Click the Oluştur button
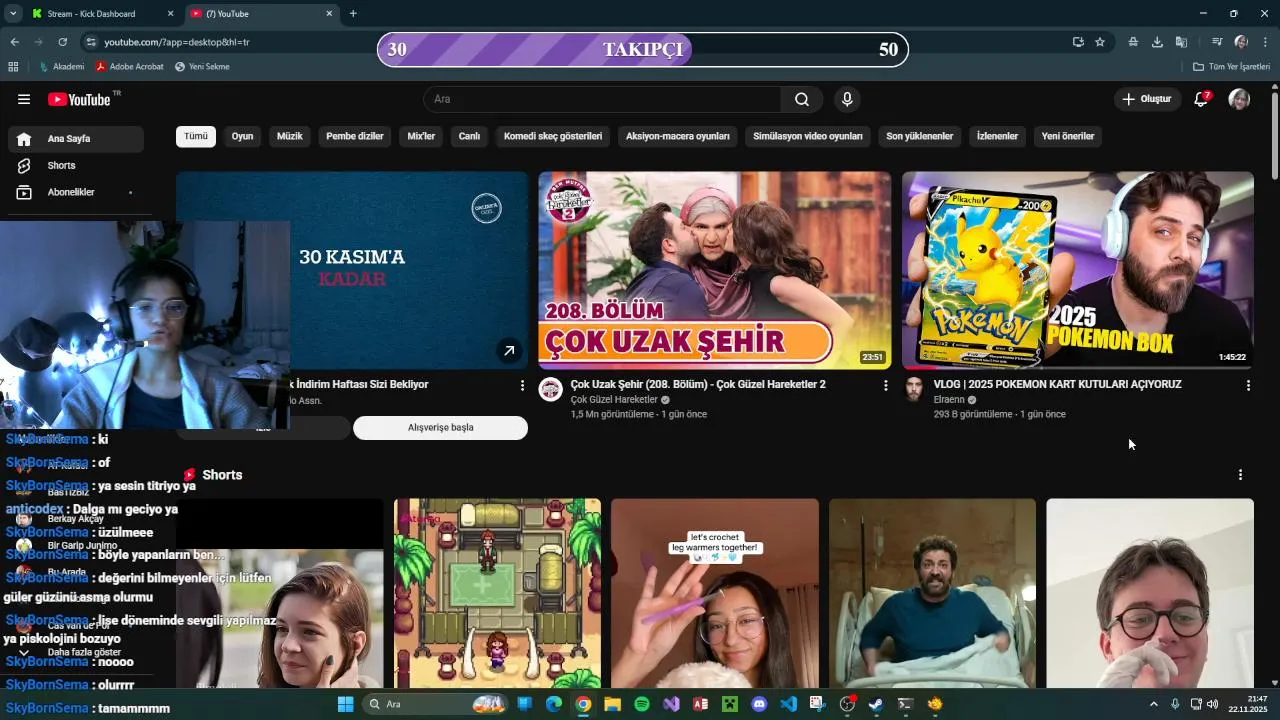The height and width of the screenshot is (720, 1280). click(x=1147, y=99)
